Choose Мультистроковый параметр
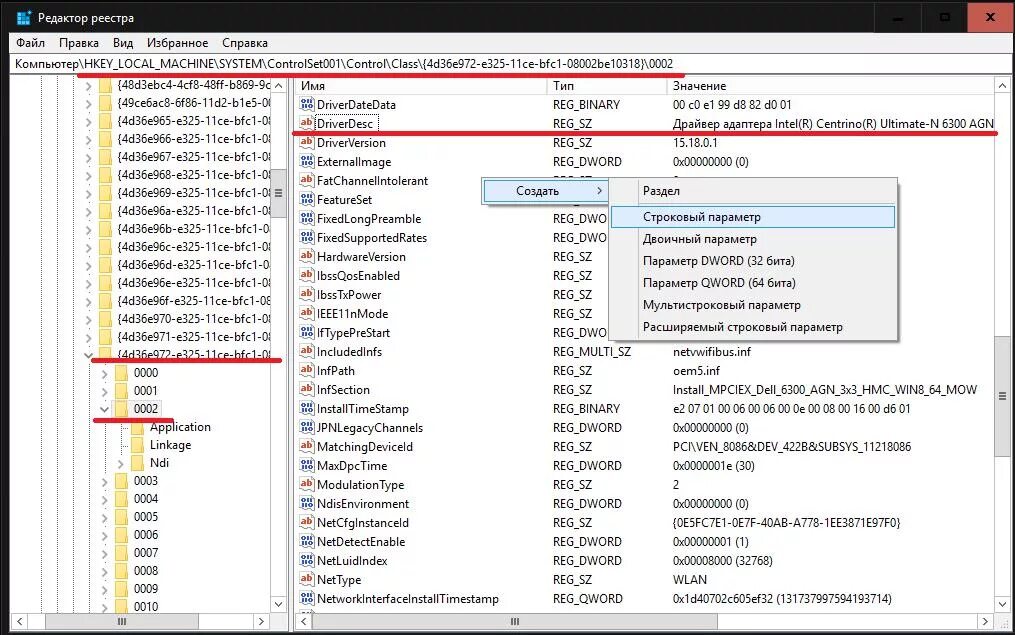The width and height of the screenshot is (1015, 635). coord(753,305)
